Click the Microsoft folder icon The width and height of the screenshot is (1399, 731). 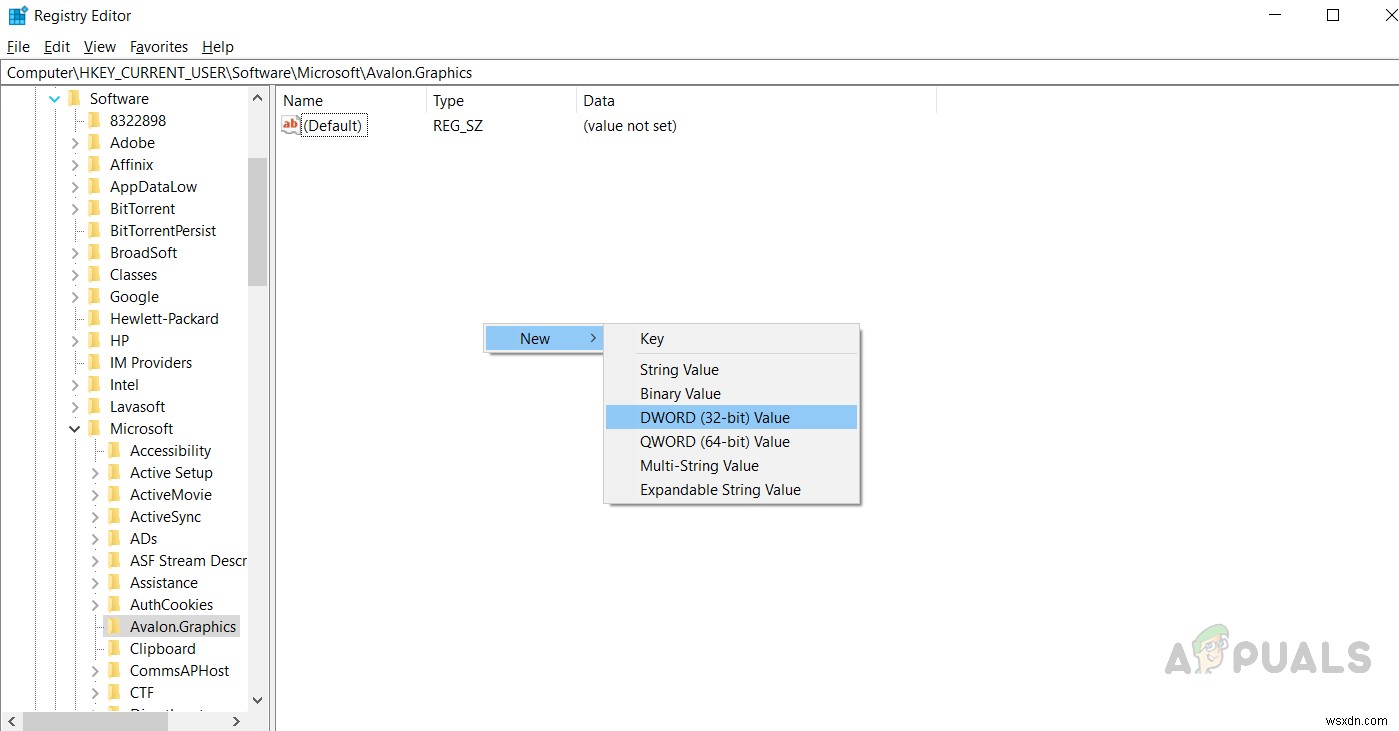point(94,428)
